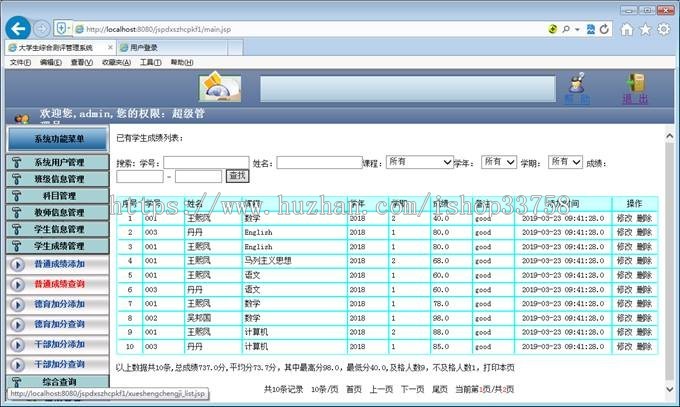The height and width of the screenshot is (407, 680).
Task: Open 综合查询 sidebar menu
Action: pos(57,382)
